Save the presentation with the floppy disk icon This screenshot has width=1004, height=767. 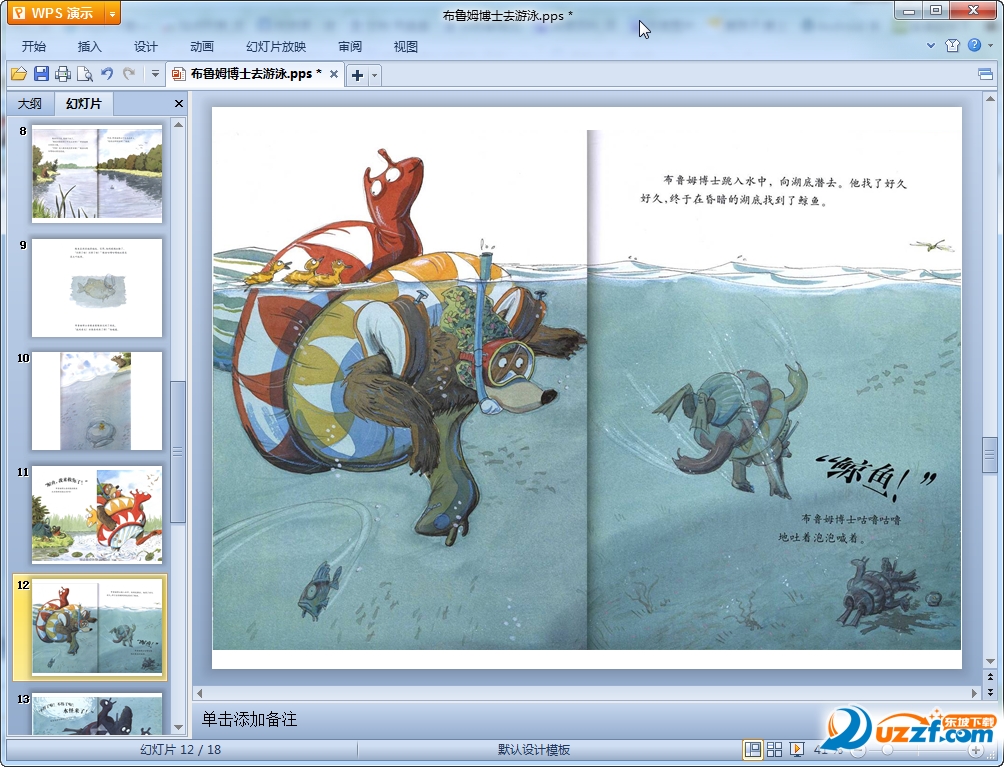pyautogui.click(x=41, y=74)
